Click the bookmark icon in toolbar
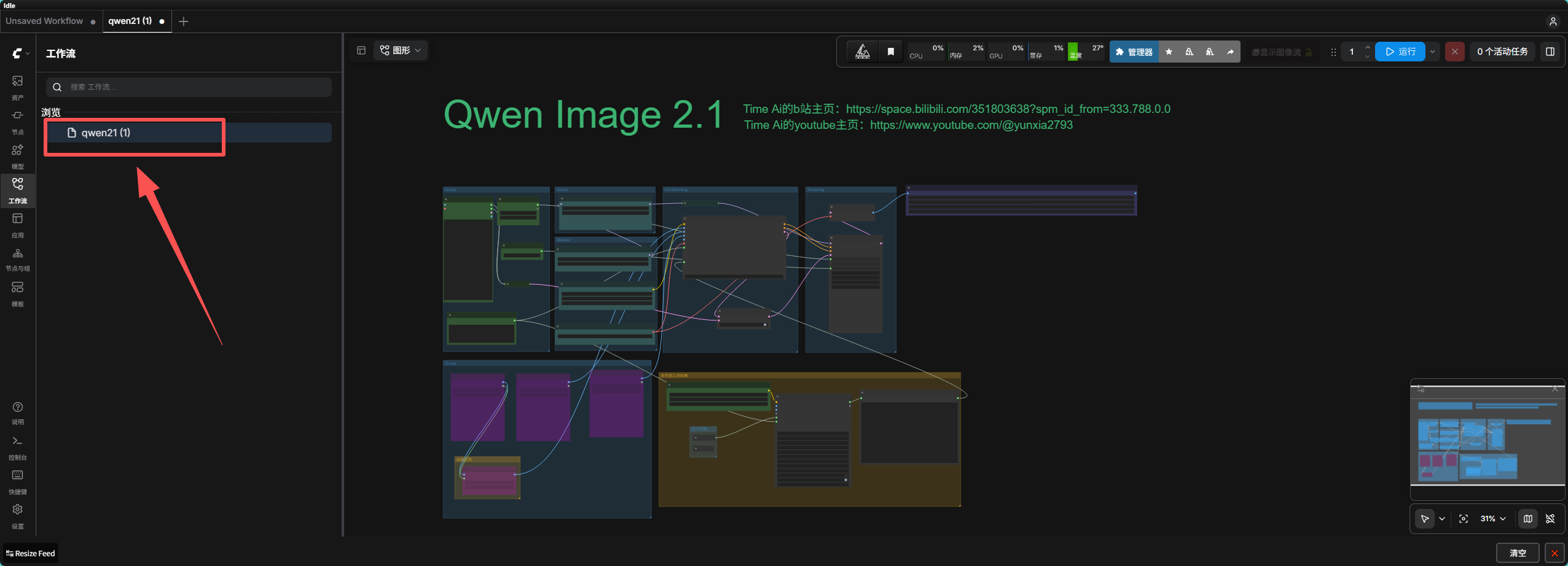This screenshot has width=1568, height=566. [x=891, y=52]
